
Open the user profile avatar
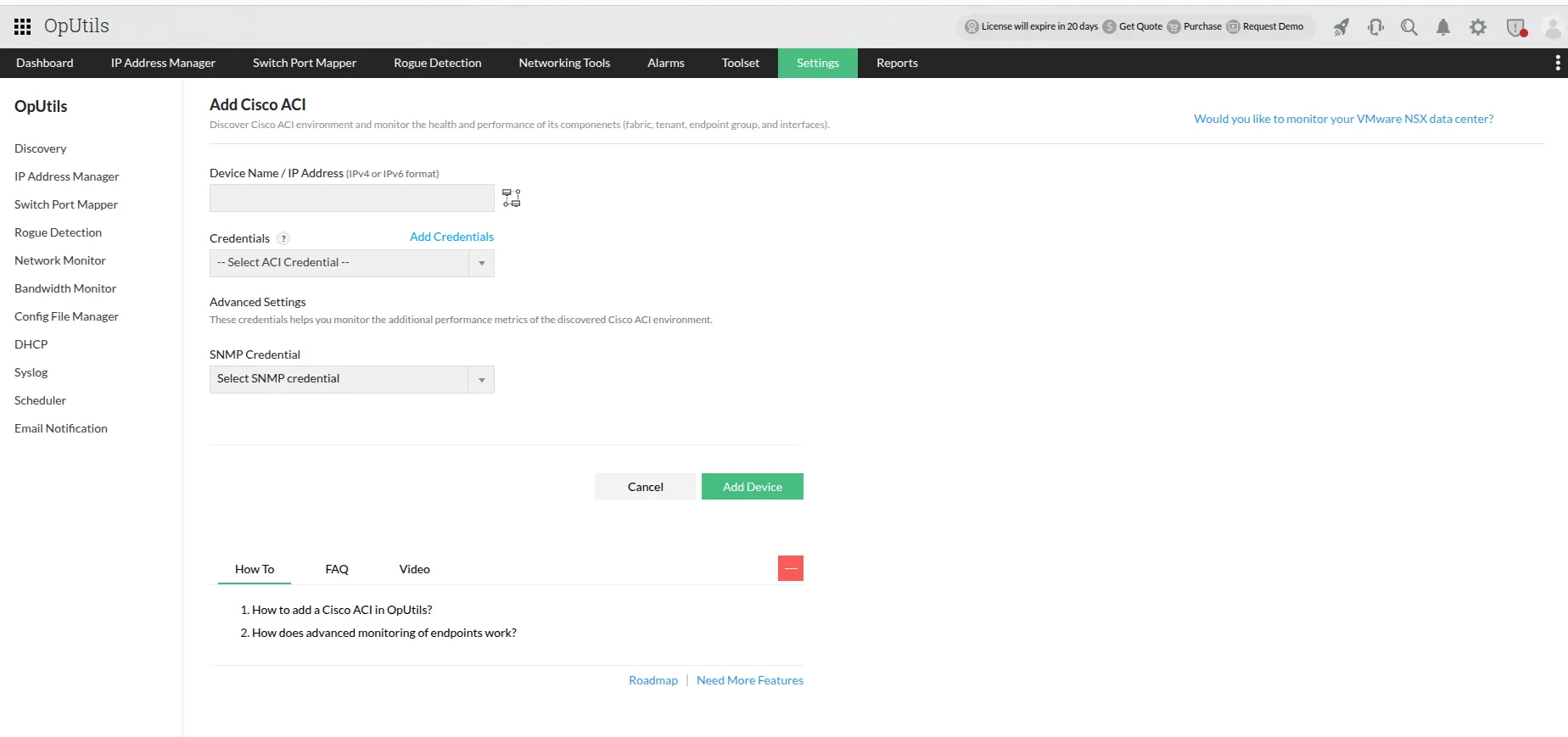coord(1553,28)
